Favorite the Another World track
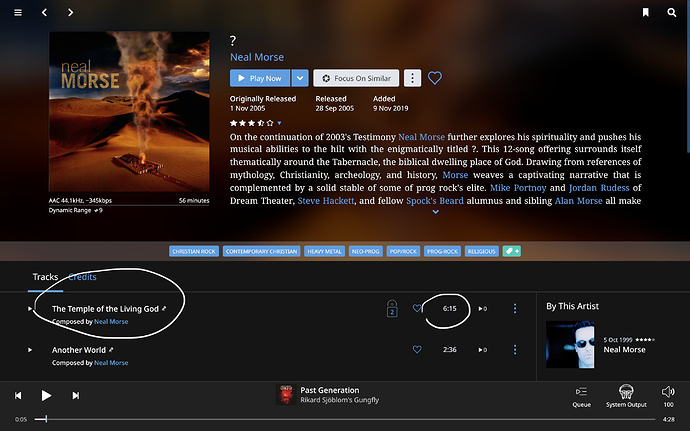Viewport: 690px width, 431px height. pyautogui.click(x=417, y=350)
